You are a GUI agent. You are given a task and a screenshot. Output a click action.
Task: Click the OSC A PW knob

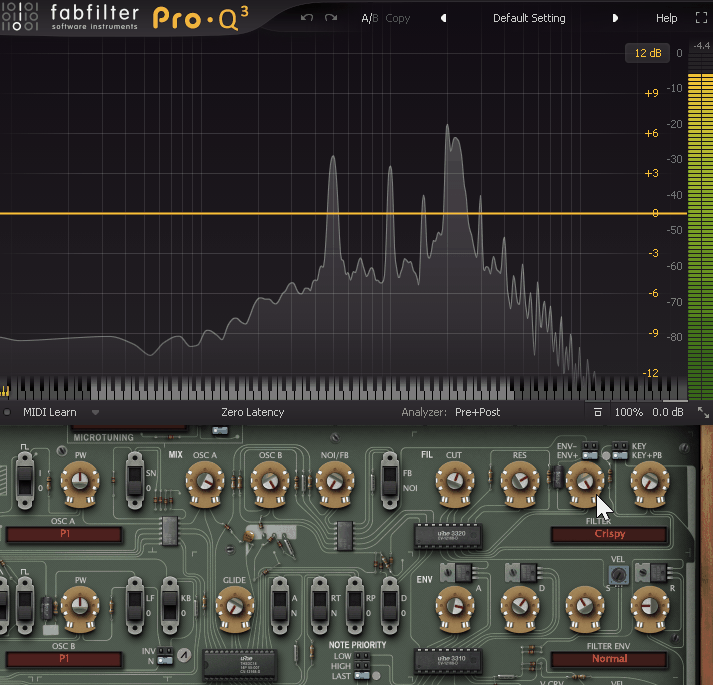click(x=80, y=481)
